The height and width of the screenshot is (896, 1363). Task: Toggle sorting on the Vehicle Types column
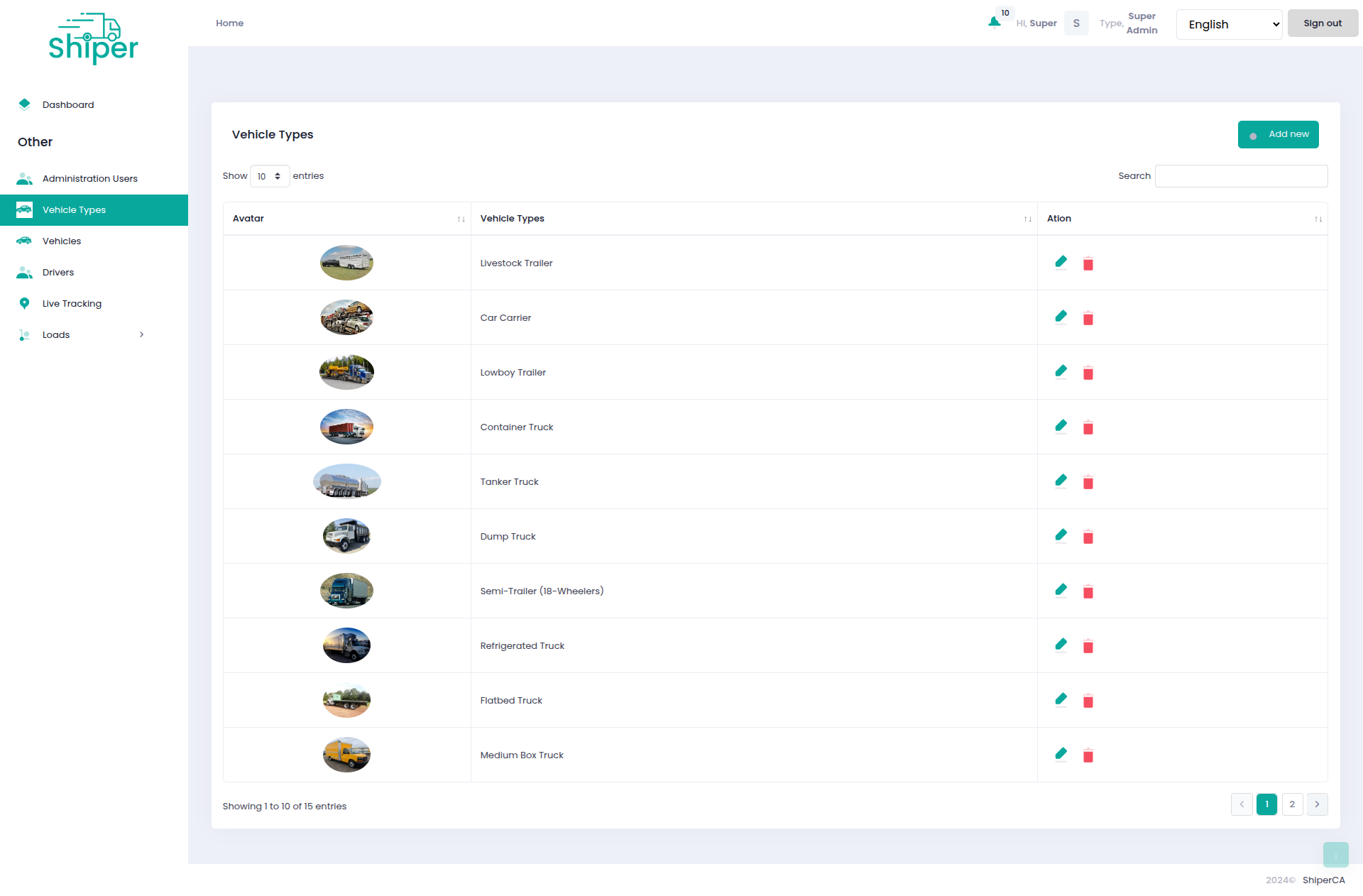coord(1028,219)
